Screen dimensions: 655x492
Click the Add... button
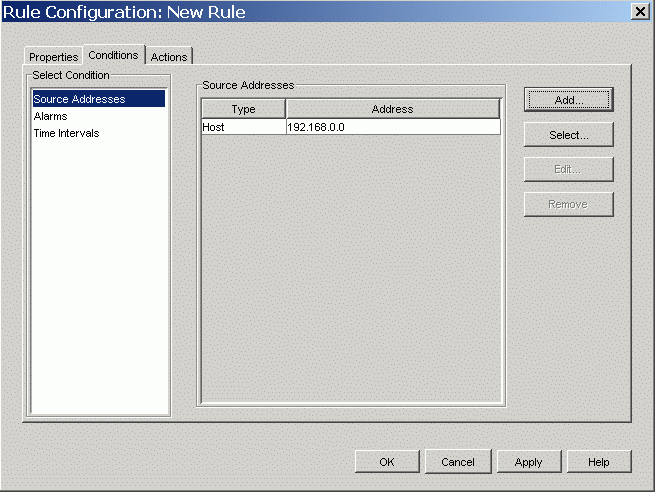569,100
